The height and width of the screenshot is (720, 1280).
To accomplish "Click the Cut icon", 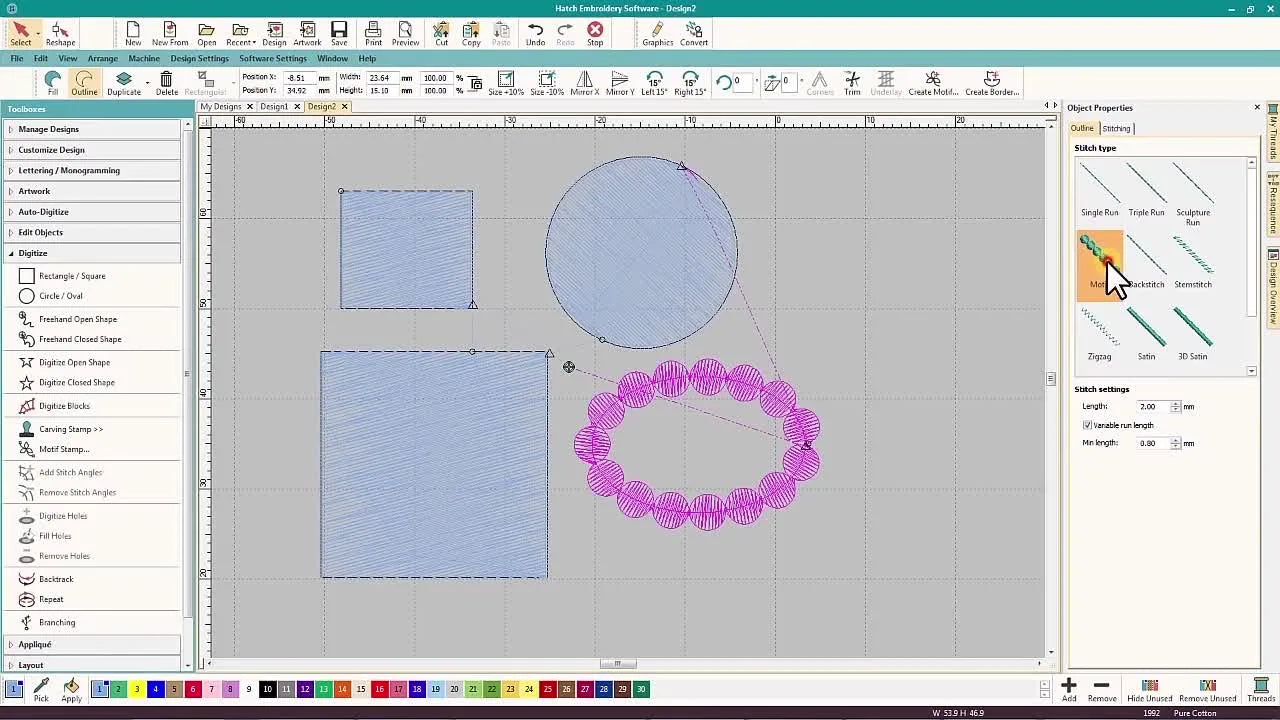I will point(441,34).
